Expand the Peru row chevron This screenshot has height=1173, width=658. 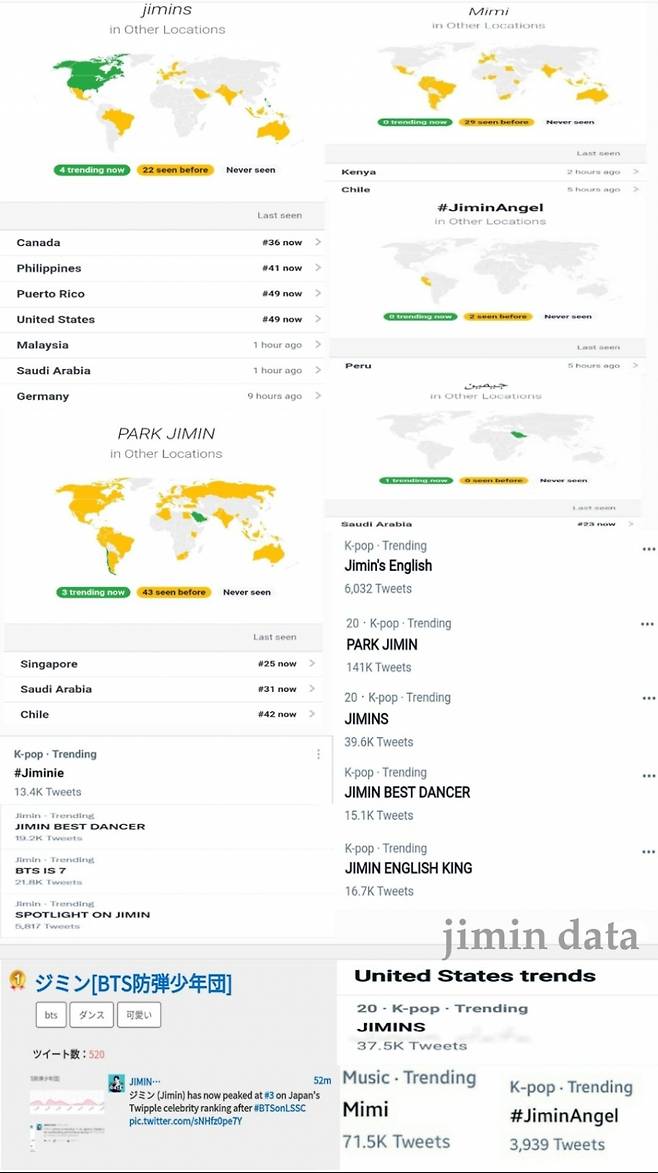click(x=636, y=365)
